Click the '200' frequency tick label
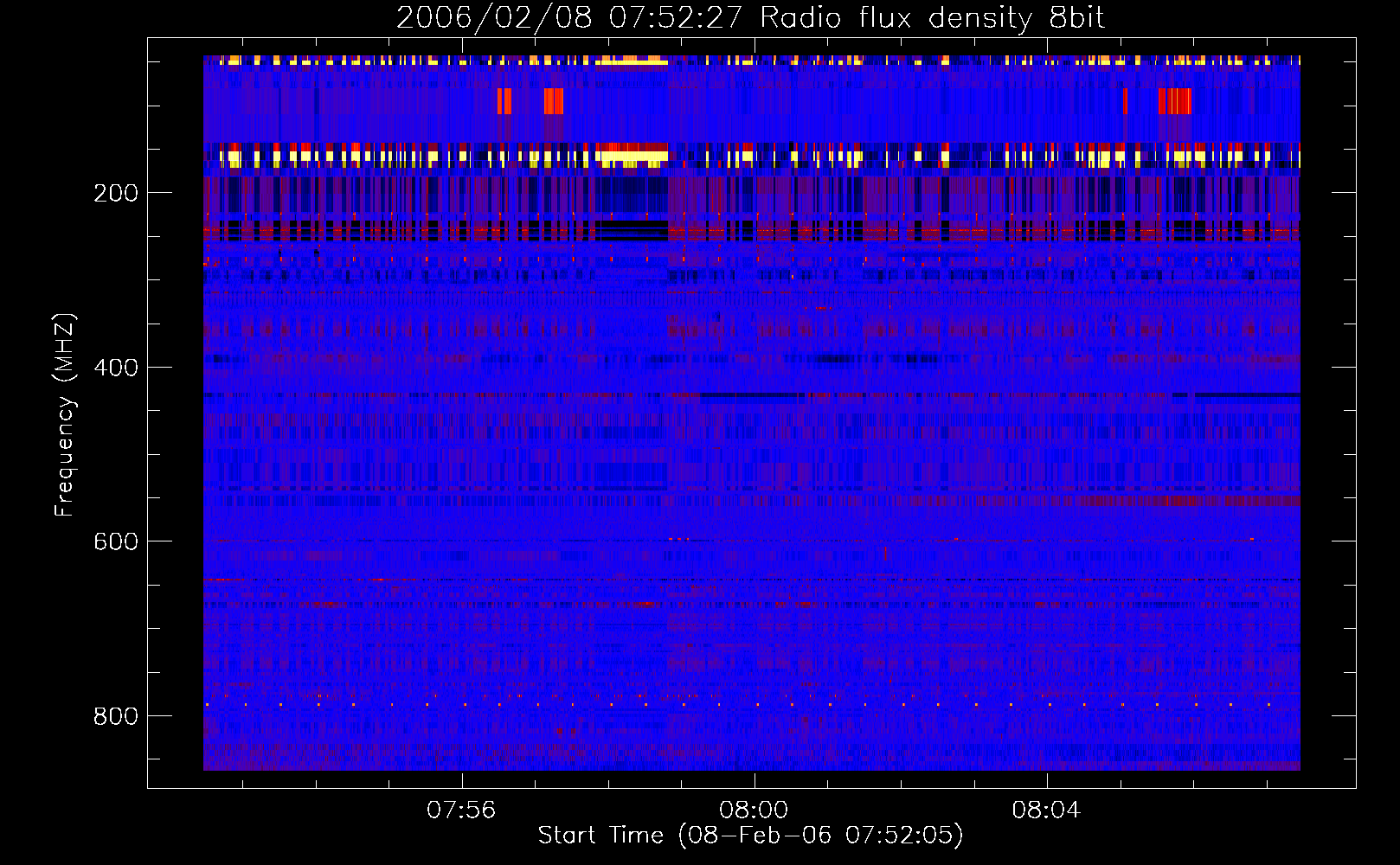Screen dimensions: 1400x865 (116, 193)
